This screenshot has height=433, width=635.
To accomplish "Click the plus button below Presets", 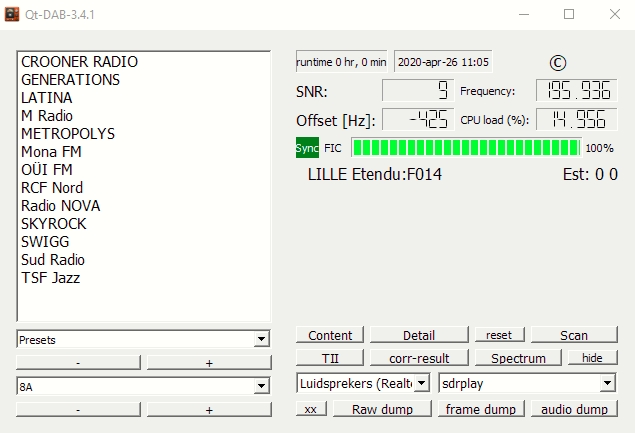I will (209, 363).
